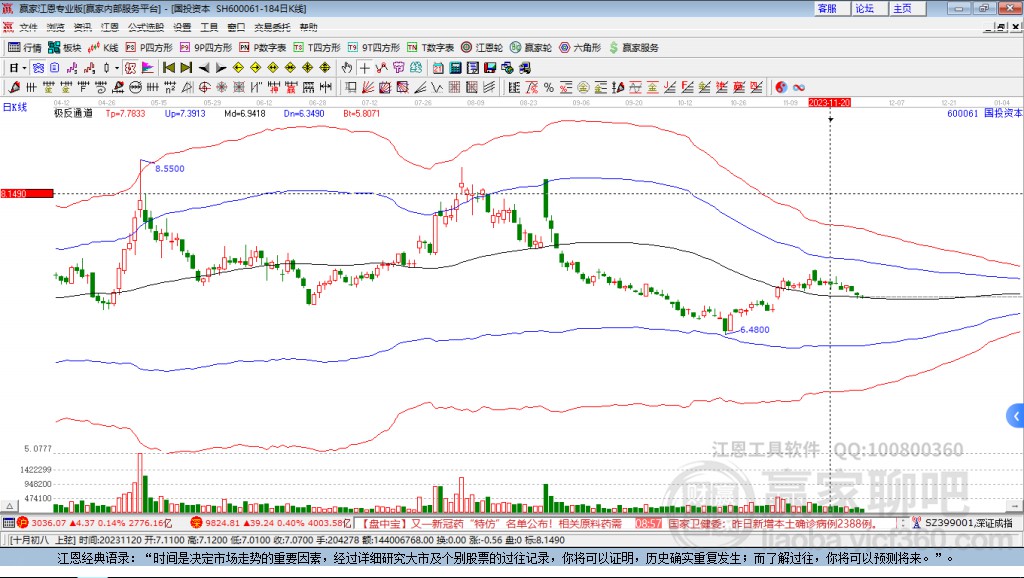Click the 客服 button

pyautogui.click(x=831, y=8)
